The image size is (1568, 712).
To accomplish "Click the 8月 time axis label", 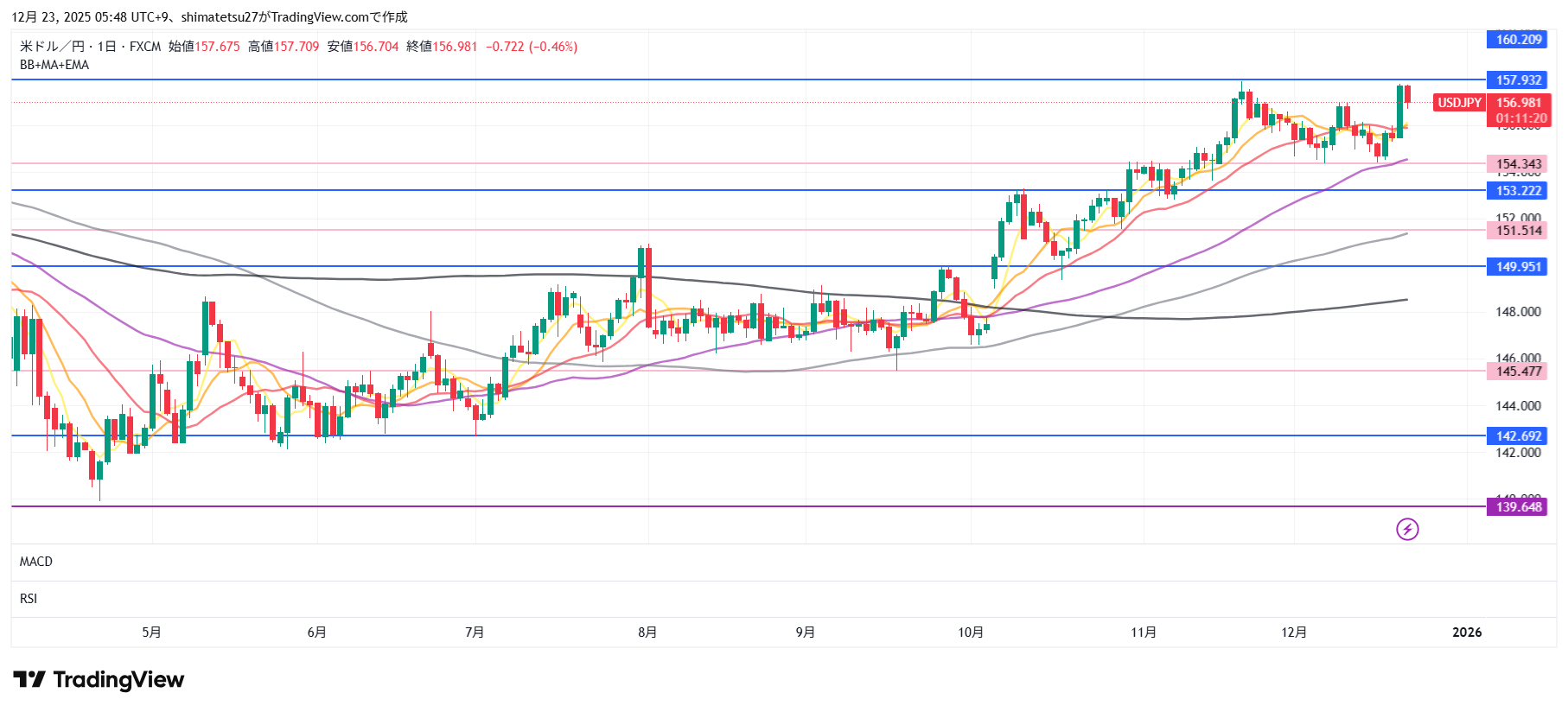I will point(647,633).
